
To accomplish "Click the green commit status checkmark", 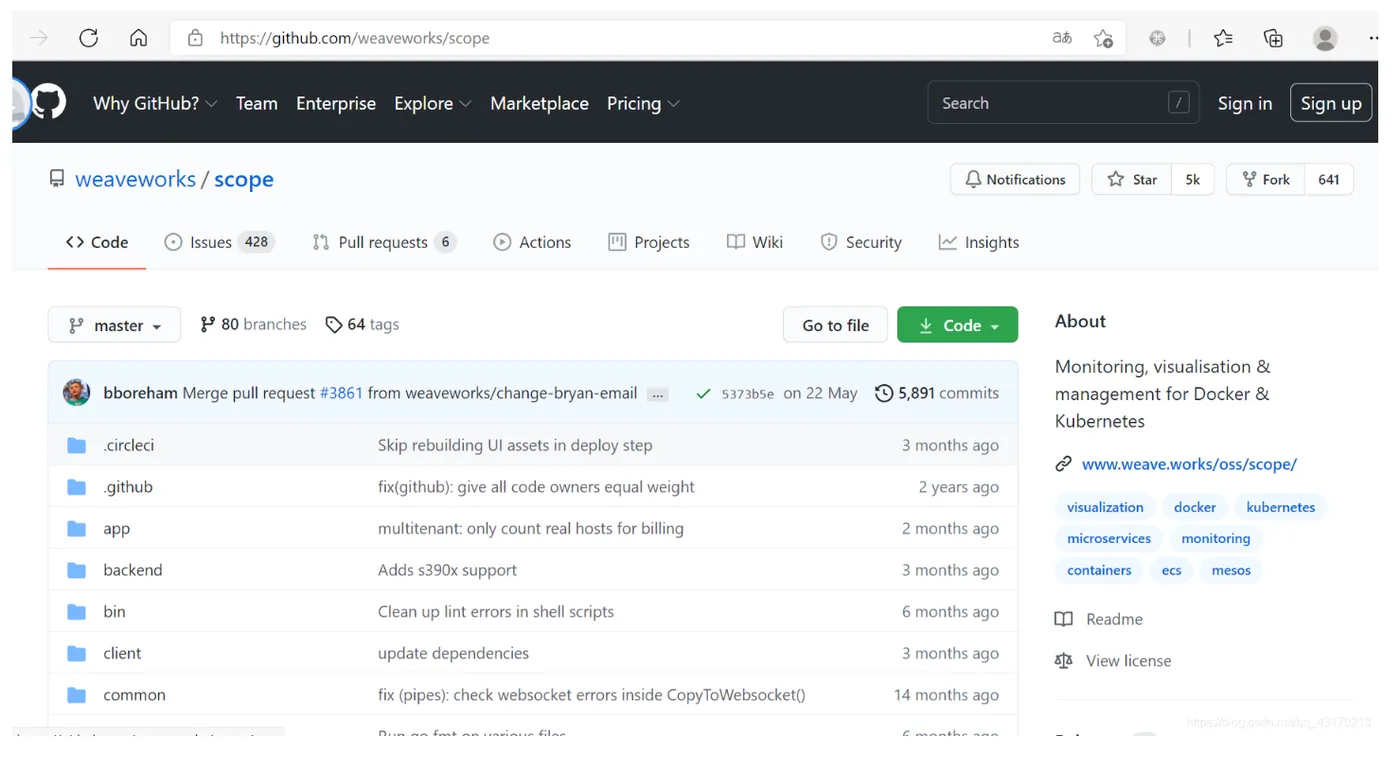I will (703, 394).
